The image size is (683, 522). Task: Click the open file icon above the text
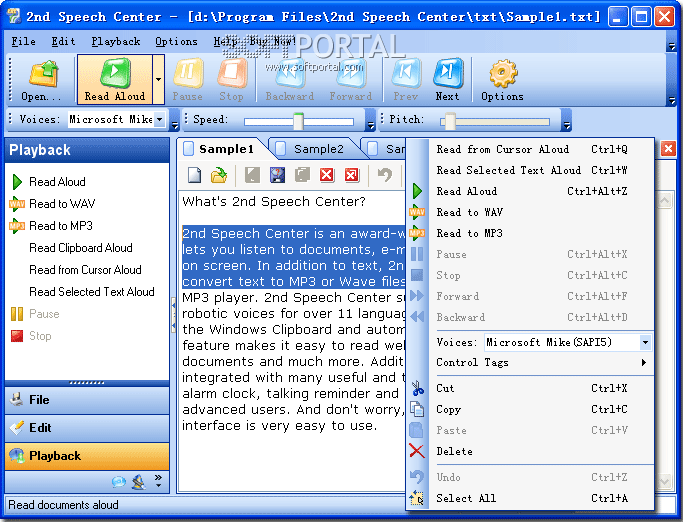coord(219,175)
